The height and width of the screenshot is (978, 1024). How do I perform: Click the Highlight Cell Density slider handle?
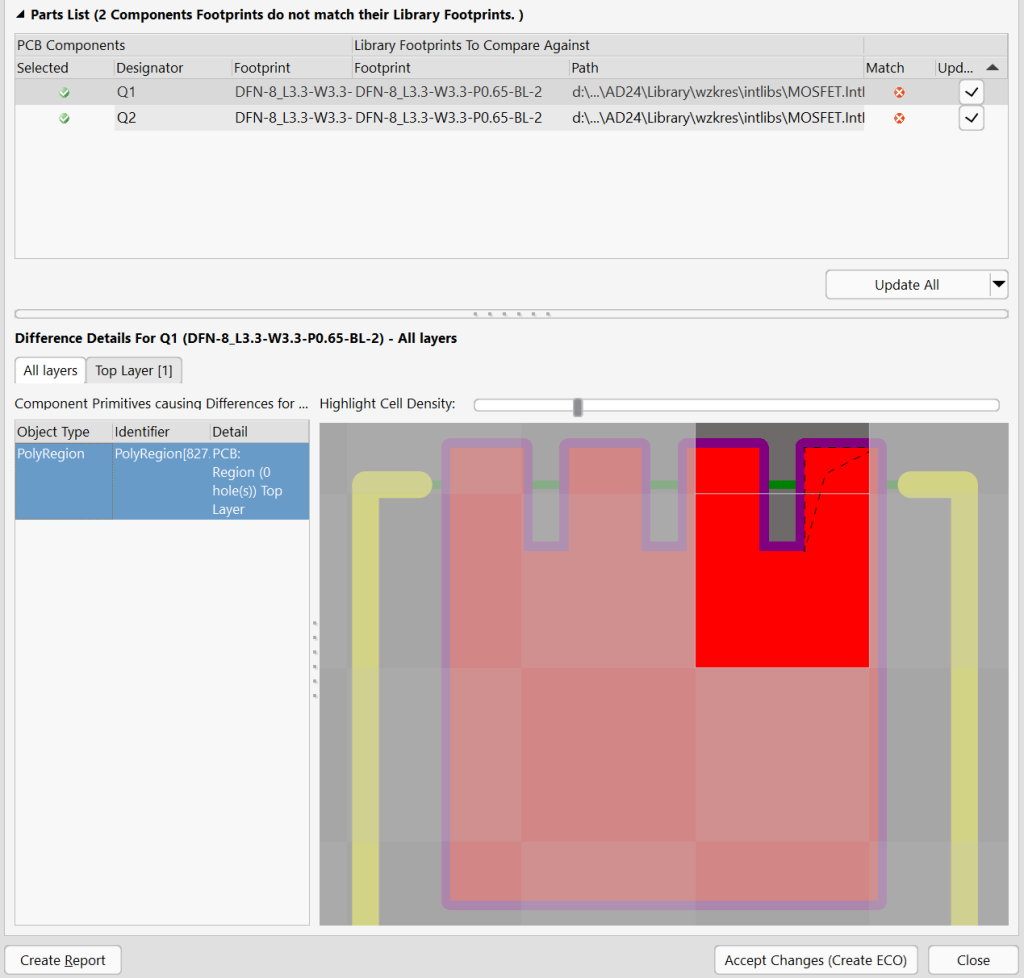(x=577, y=406)
